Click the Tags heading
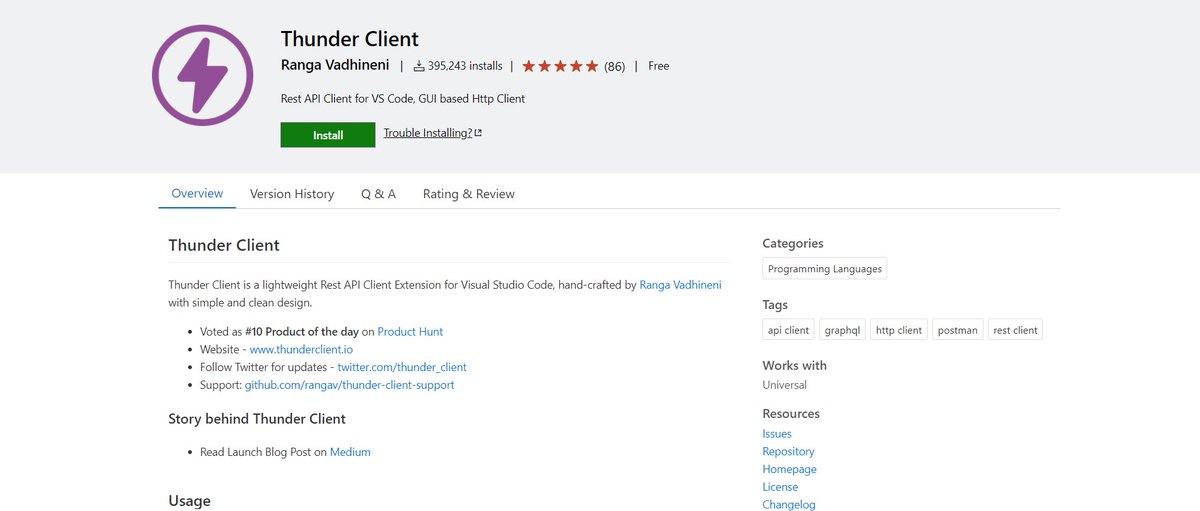1200x511 pixels. [x=775, y=305]
